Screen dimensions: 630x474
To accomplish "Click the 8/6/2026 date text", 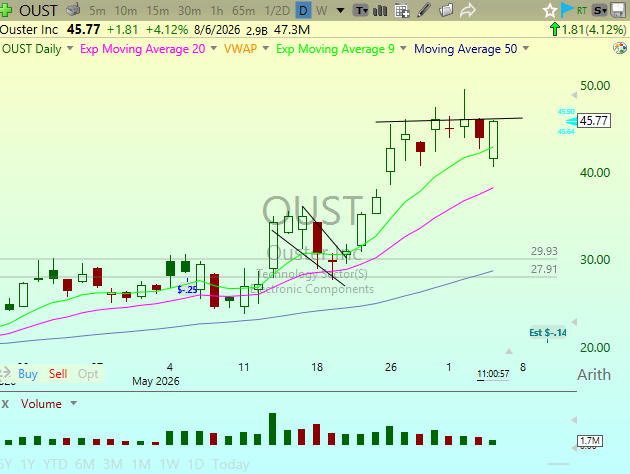I will coord(217,30).
